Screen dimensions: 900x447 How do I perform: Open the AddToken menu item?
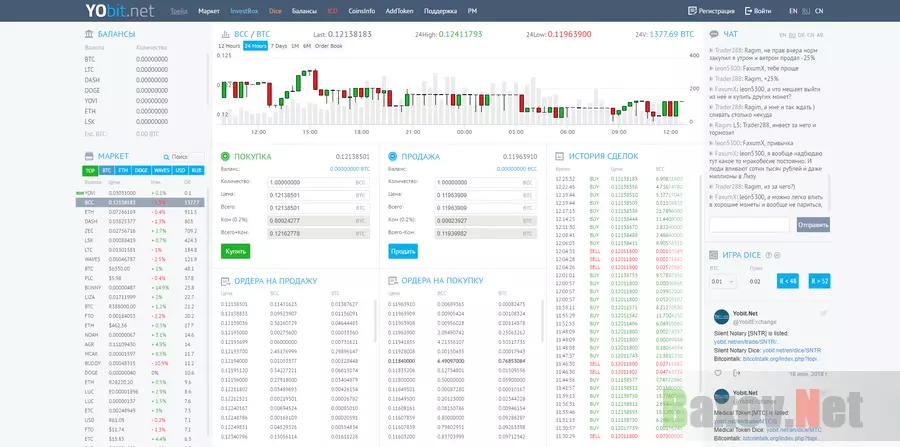coord(399,11)
